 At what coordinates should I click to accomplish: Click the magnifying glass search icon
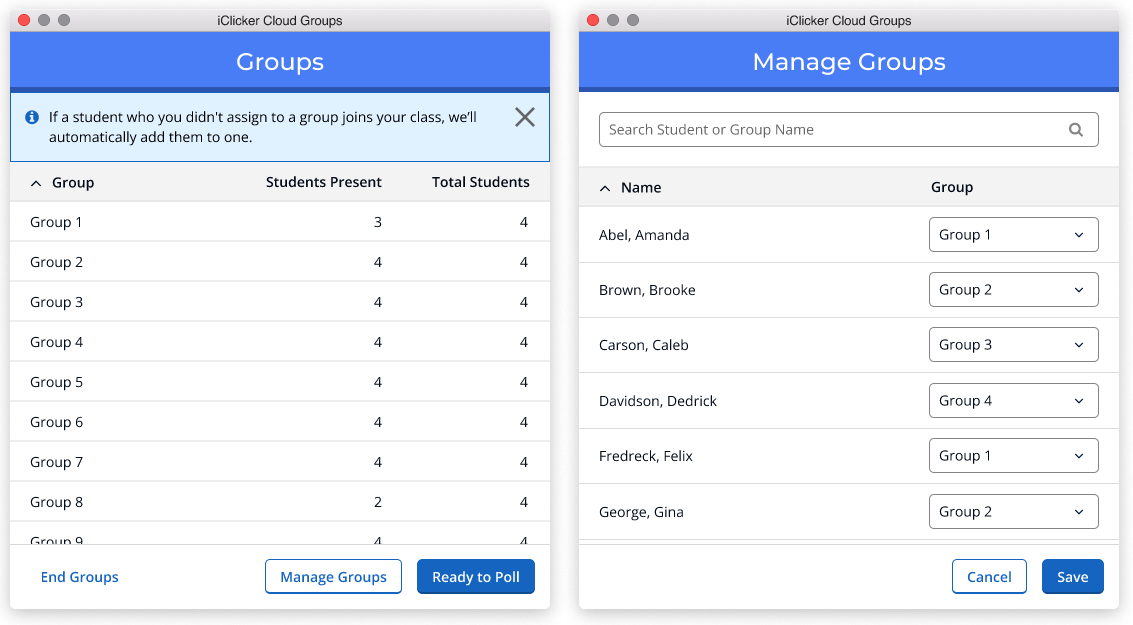(1076, 129)
